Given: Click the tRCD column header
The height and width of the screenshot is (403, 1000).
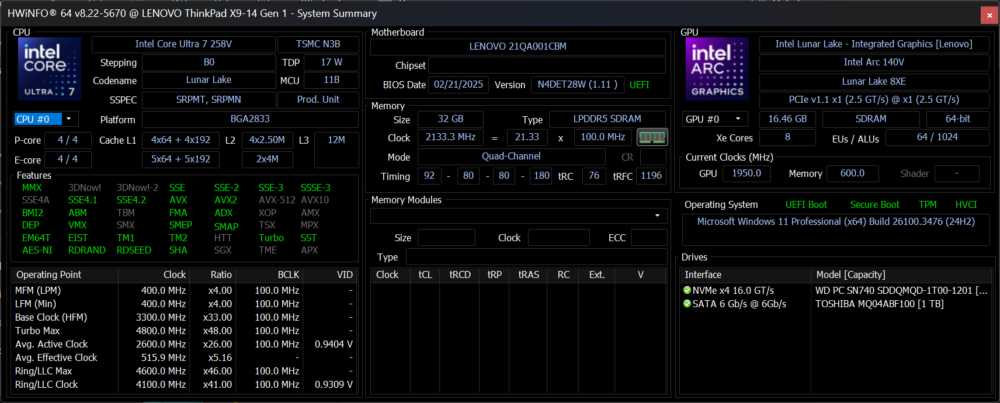Looking at the screenshot, I should click(461, 274).
